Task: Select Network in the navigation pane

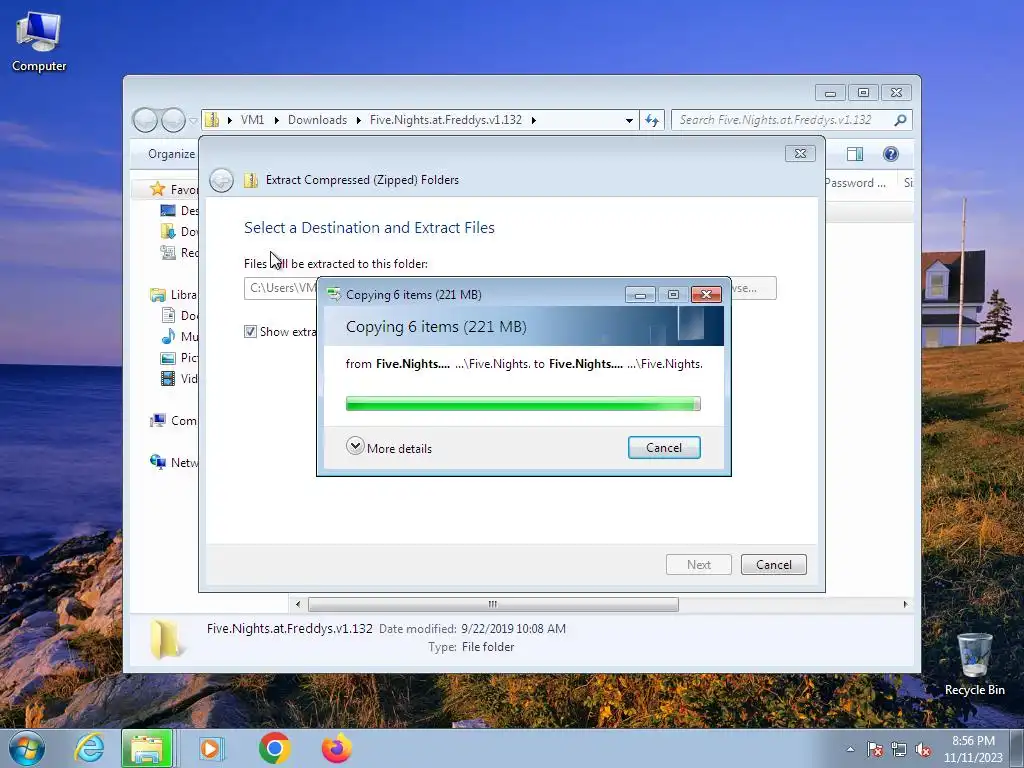Action: coord(175,462)
